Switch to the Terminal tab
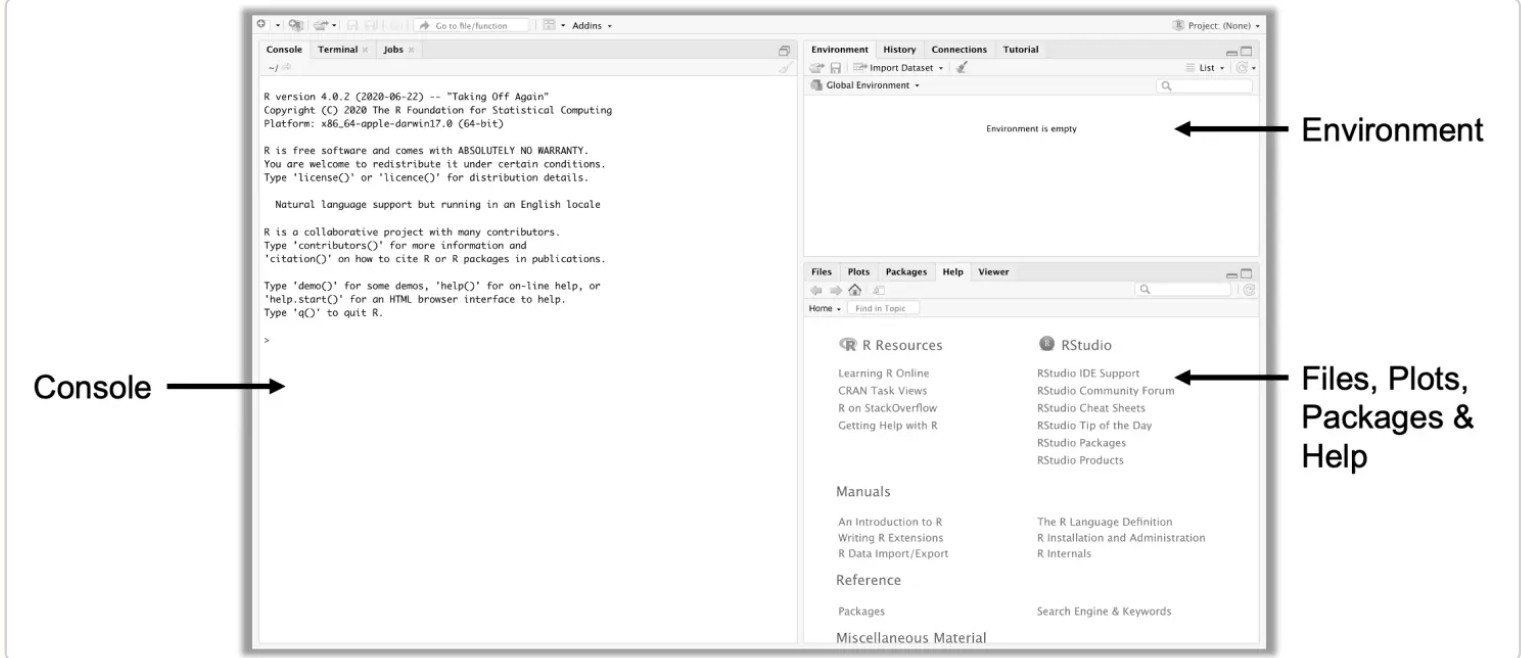1521x658 pixels. point(340,49)
